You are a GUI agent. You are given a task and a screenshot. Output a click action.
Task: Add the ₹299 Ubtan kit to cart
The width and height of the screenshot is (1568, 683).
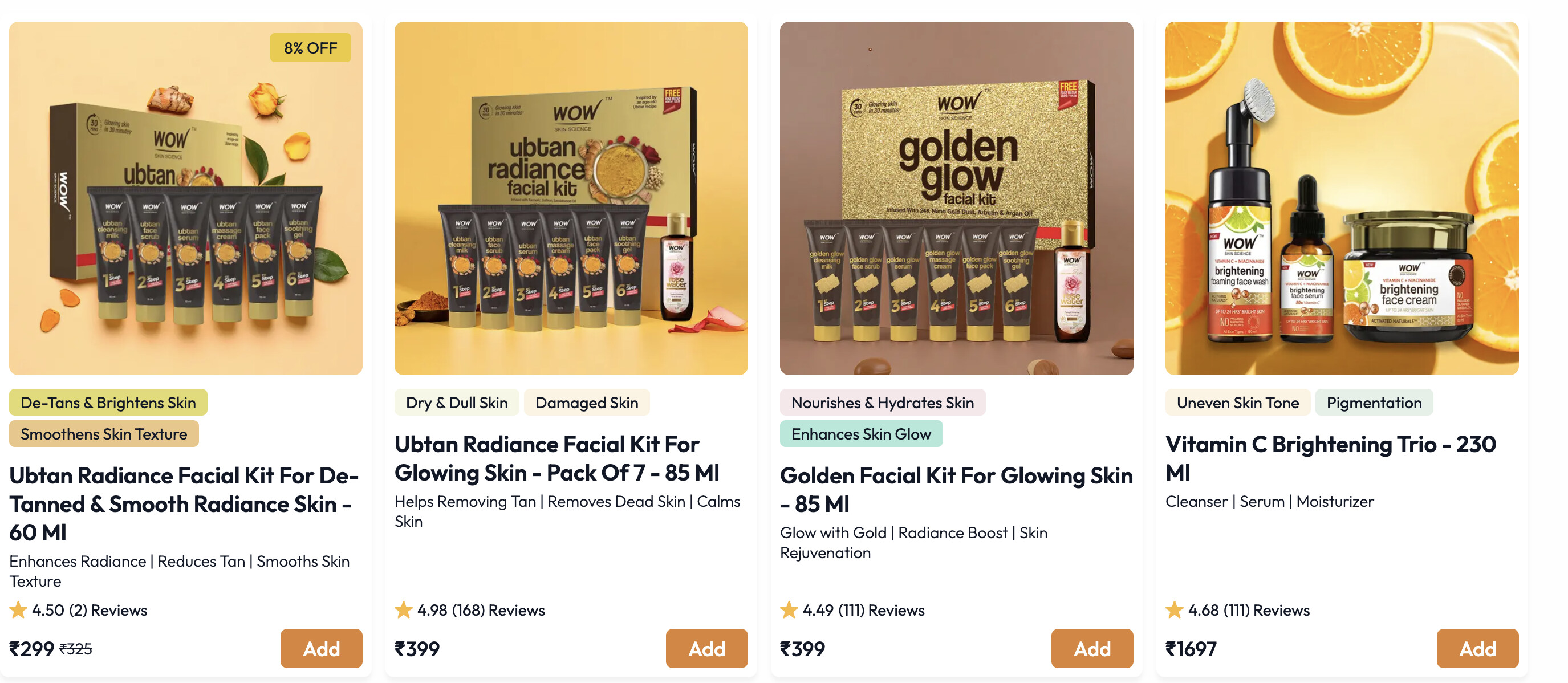[x=321, y=649]
